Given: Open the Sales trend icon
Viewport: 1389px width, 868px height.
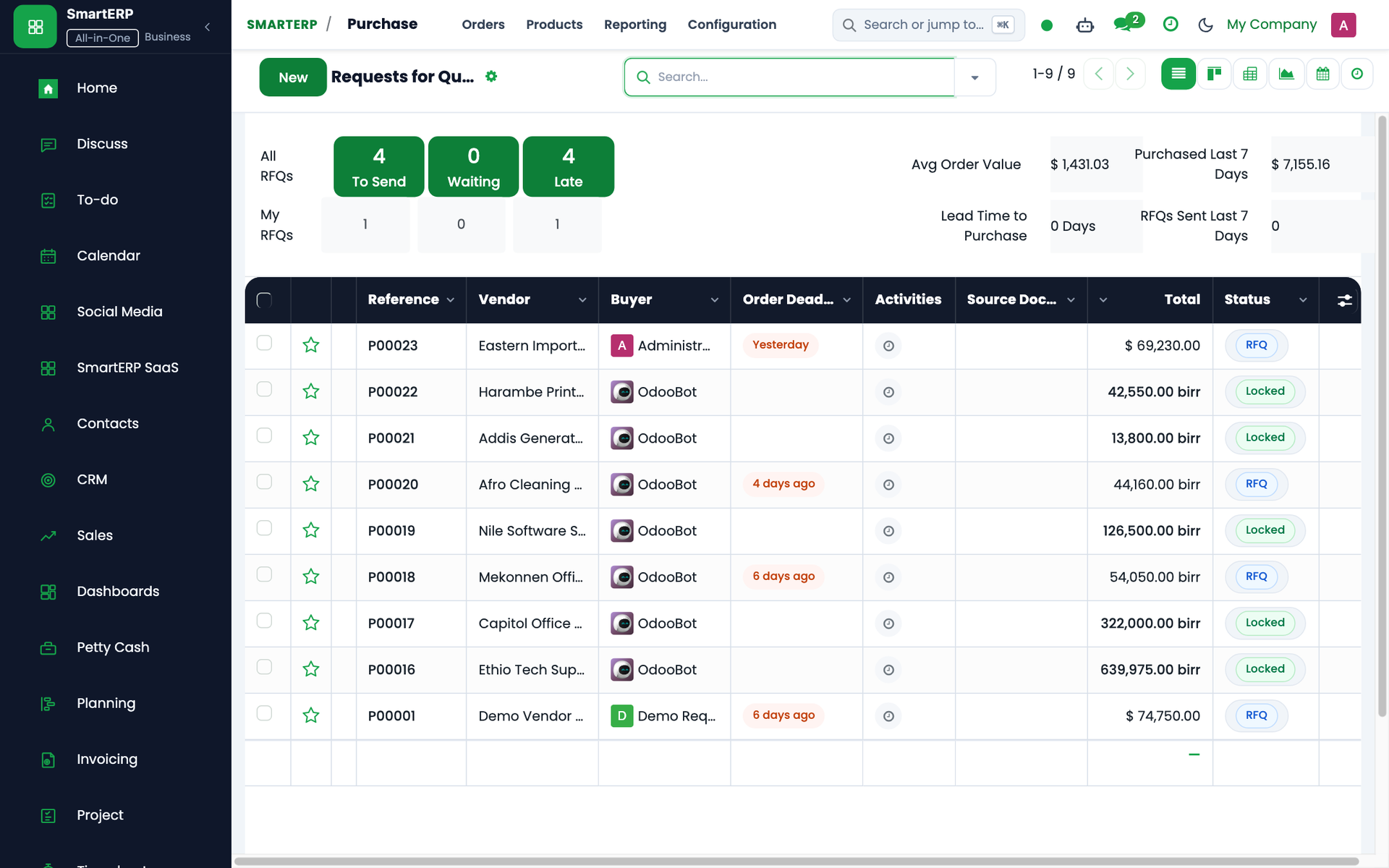Looking at the screenshot, I should pos(48,536).
